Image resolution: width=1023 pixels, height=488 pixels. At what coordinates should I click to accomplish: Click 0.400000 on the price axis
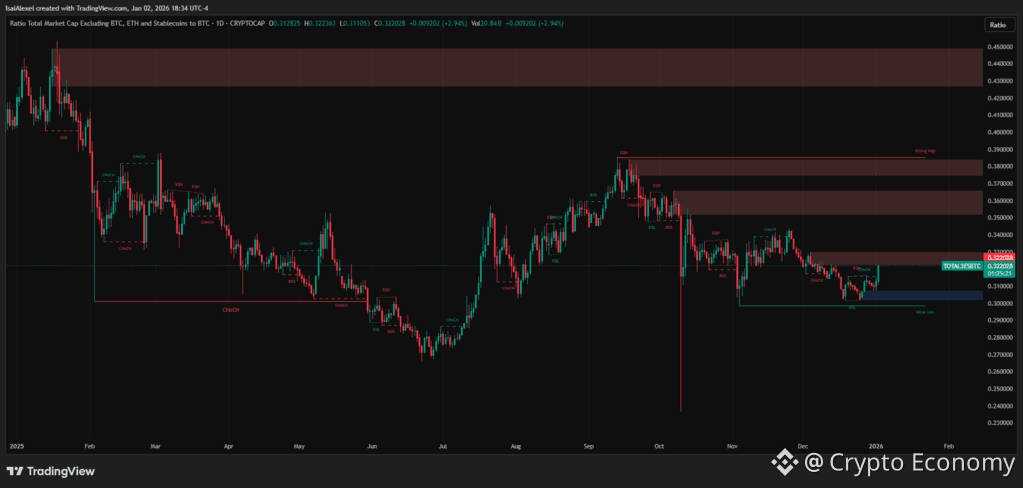1000,132
